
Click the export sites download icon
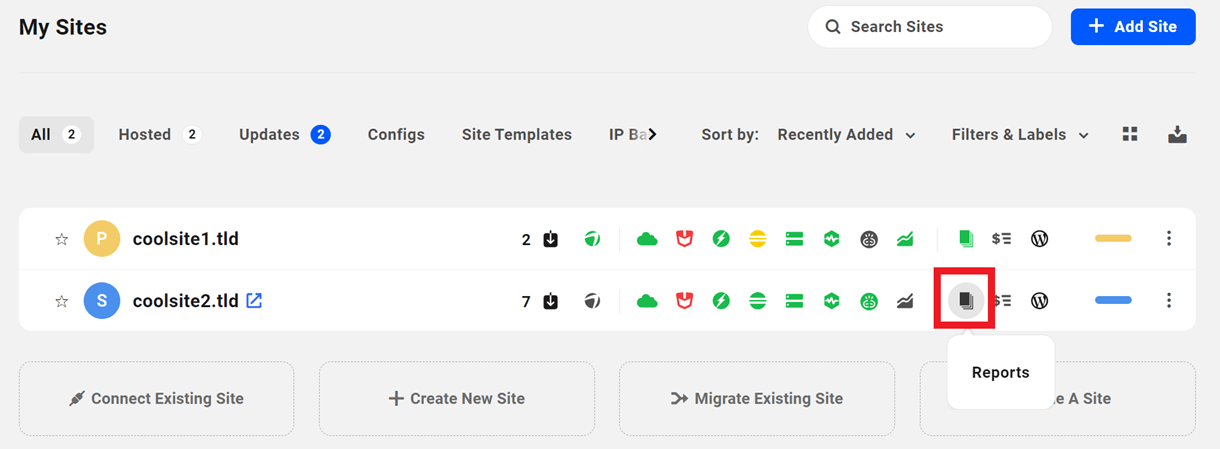[x=1177, y=134]
